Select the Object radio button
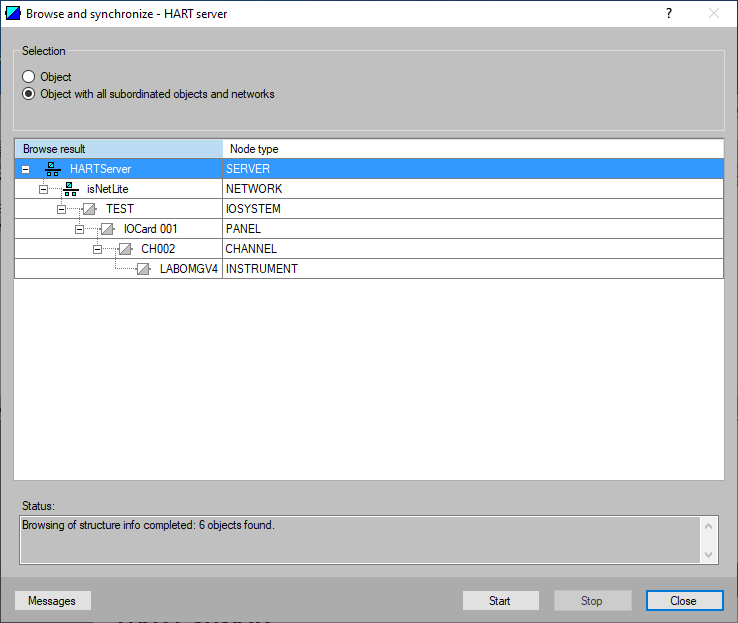This screenshot has height=623, width=738. [x=29, y=77]
